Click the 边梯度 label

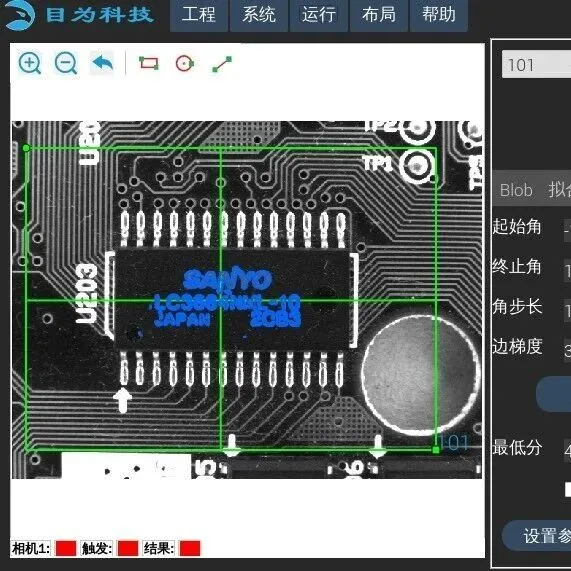(517, 347)
